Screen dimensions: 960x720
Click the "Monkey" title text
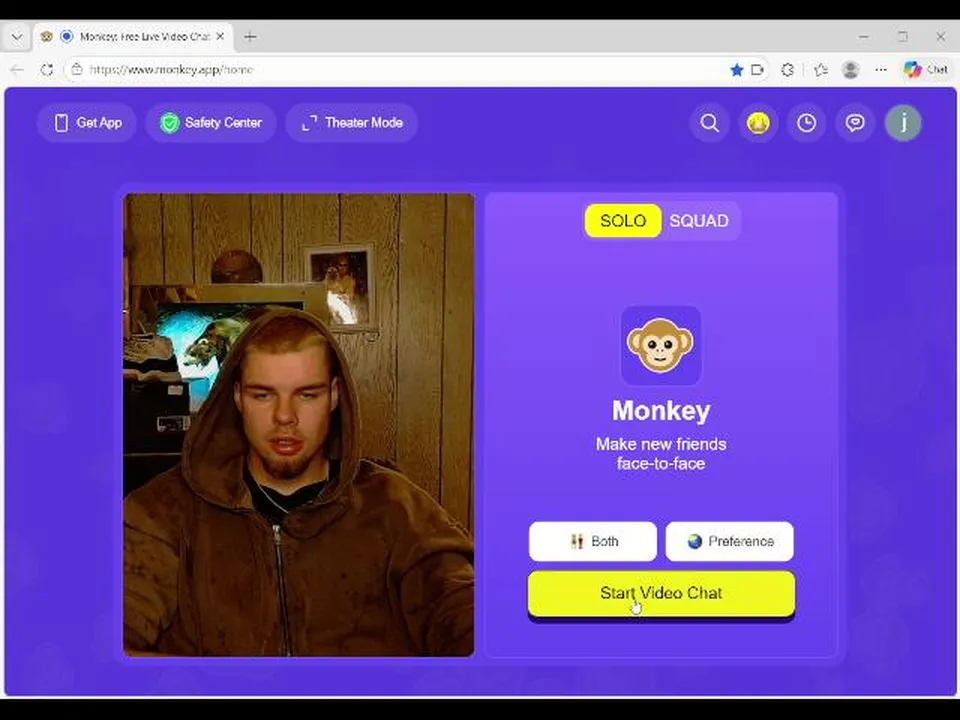coord(661,410)
